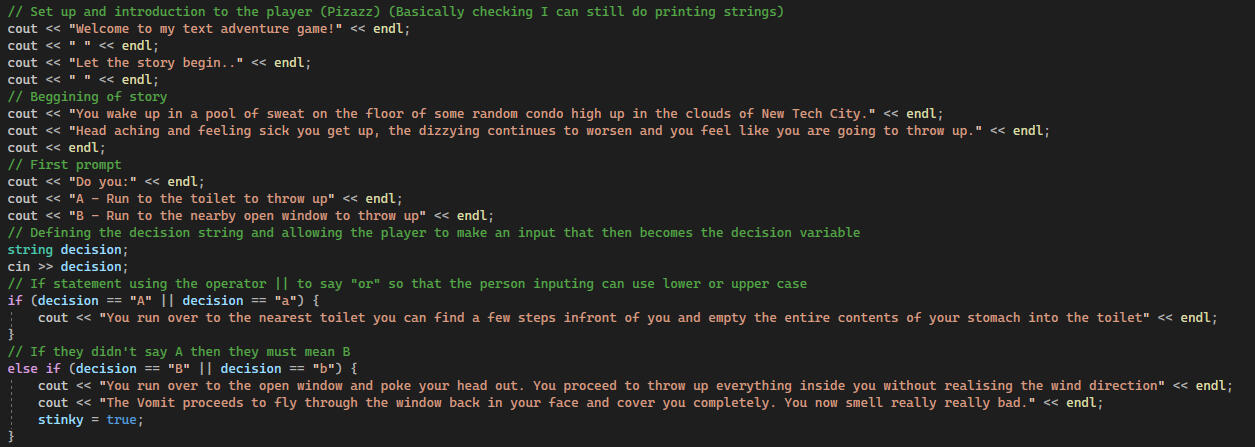Screen dimensions: 1255x447
Task: Click the "You wake up in a pool" string
Action: 470,114
